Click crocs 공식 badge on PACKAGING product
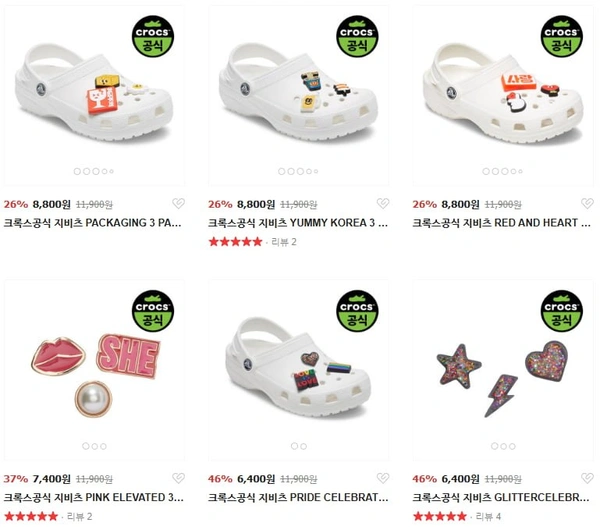The height and width of the screenshot is (527, 600). pos(153,37)
